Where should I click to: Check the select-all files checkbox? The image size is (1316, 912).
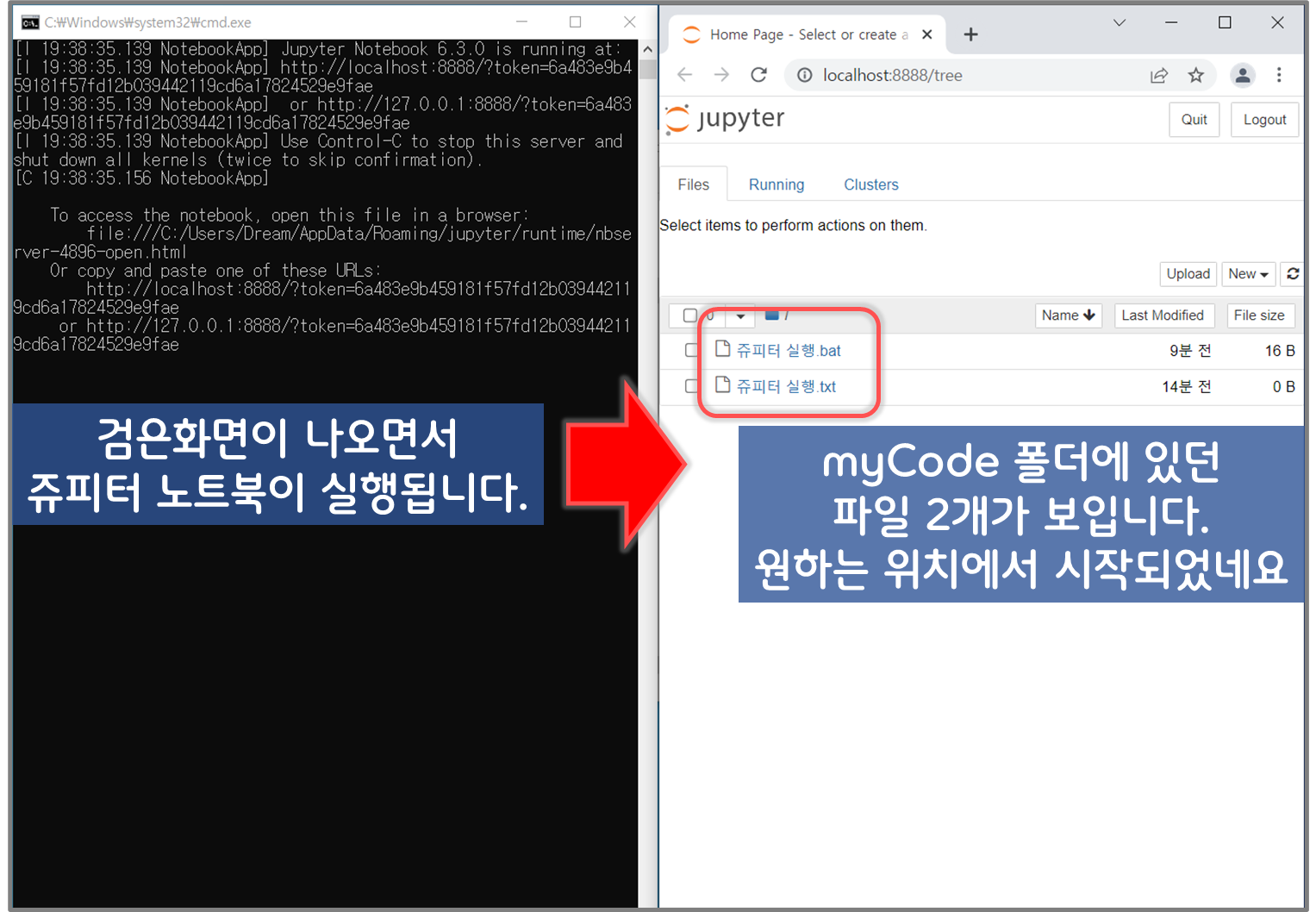click(690, 315)
